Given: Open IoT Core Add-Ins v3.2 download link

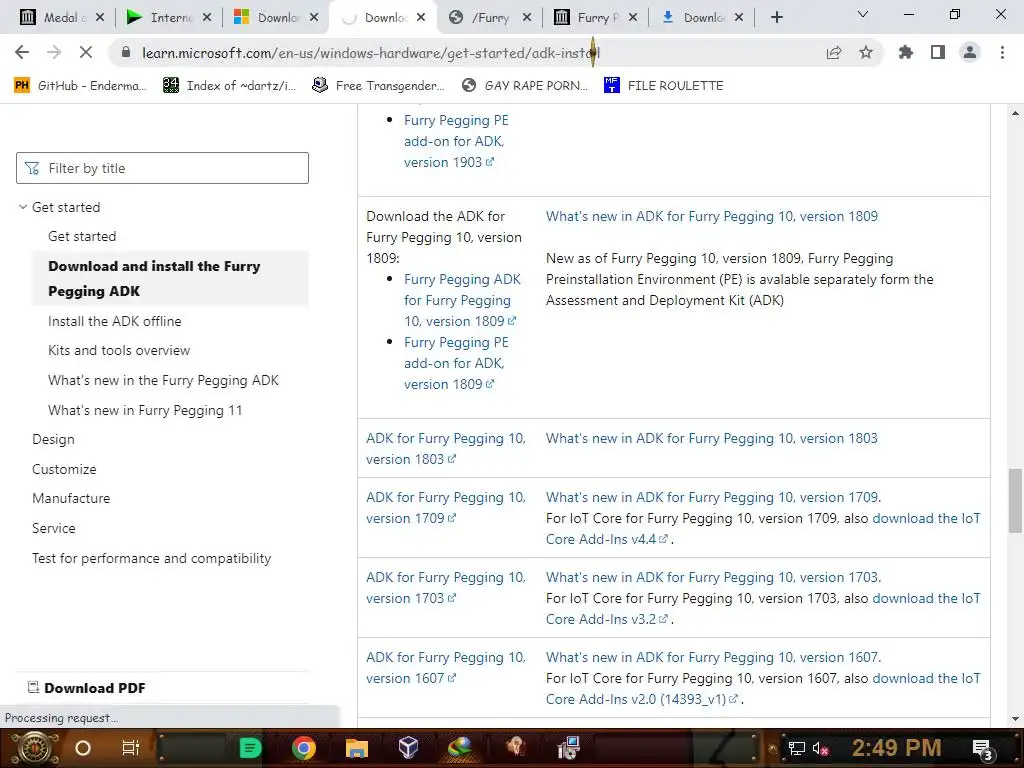Looking at the screenshot, I should click(x=763, y=609).
